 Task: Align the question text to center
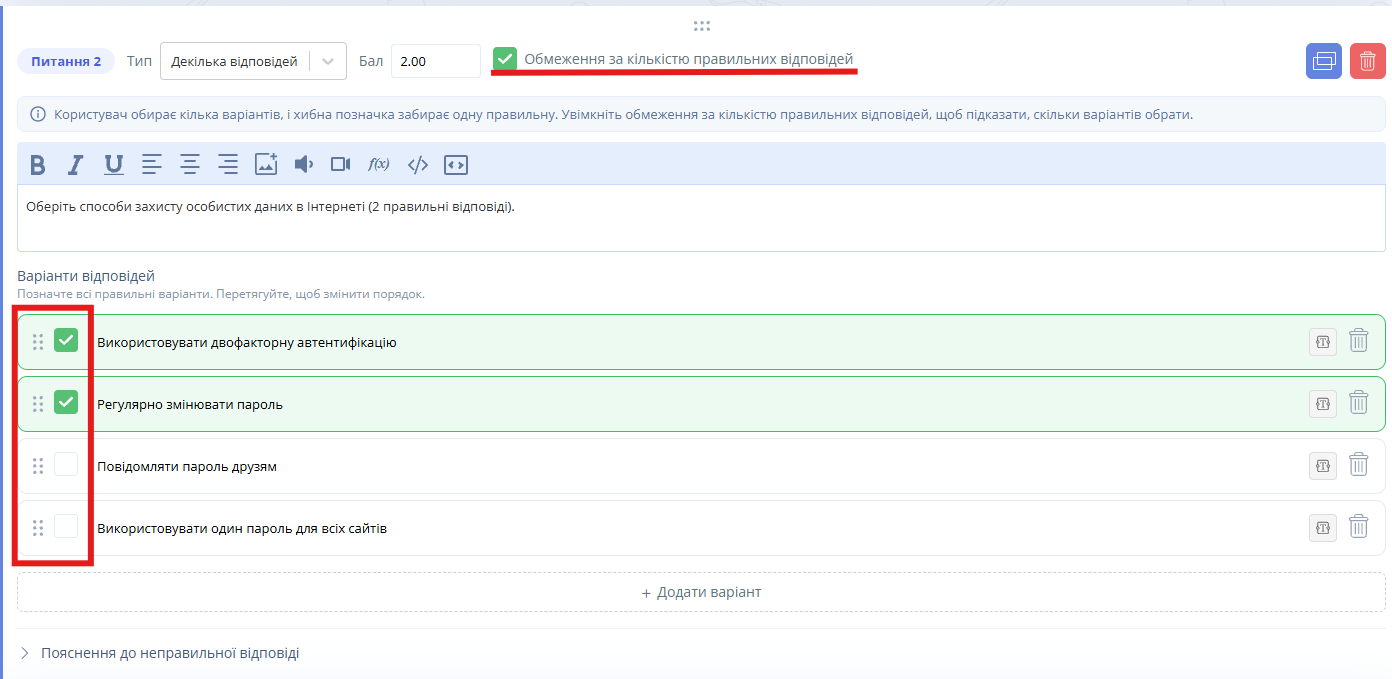coord(190,165)
